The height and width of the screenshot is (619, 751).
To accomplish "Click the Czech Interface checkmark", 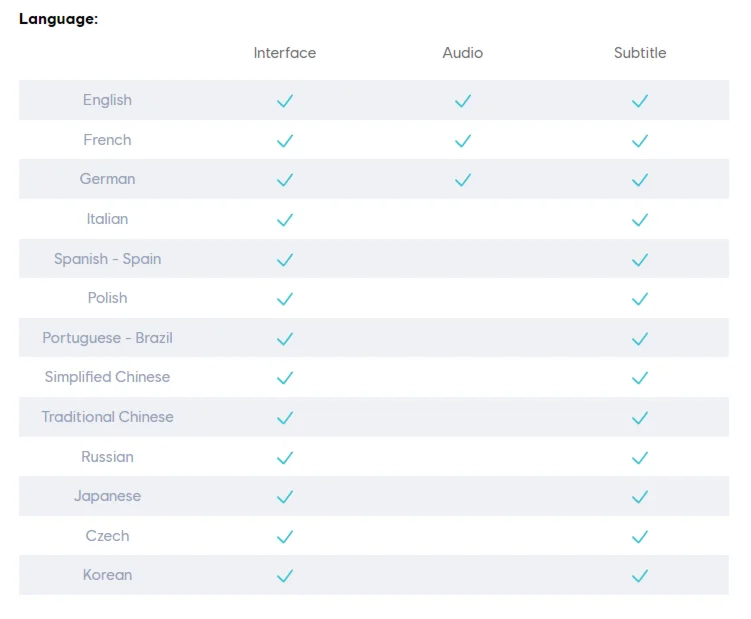I will point(285,537).
